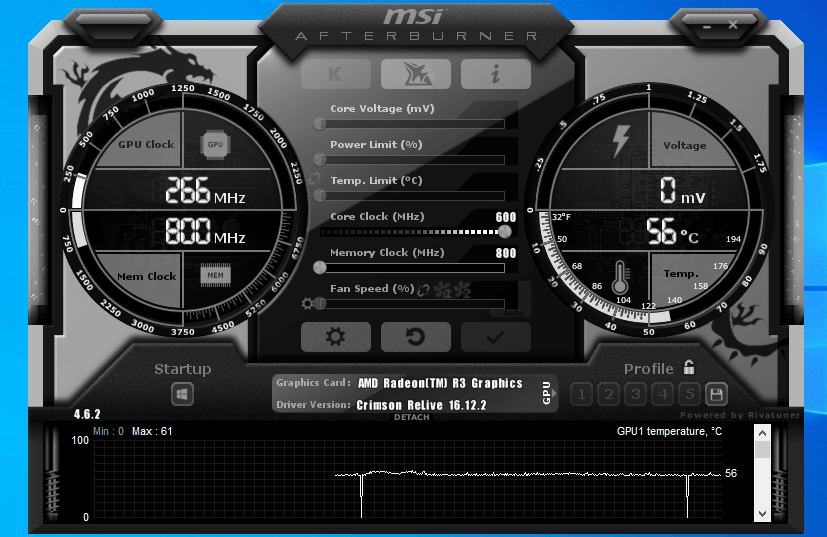Save profile with the floppy disk icon
Image resolution: width=827 pixels, height=537 pixels.
[x=716, y=394]
